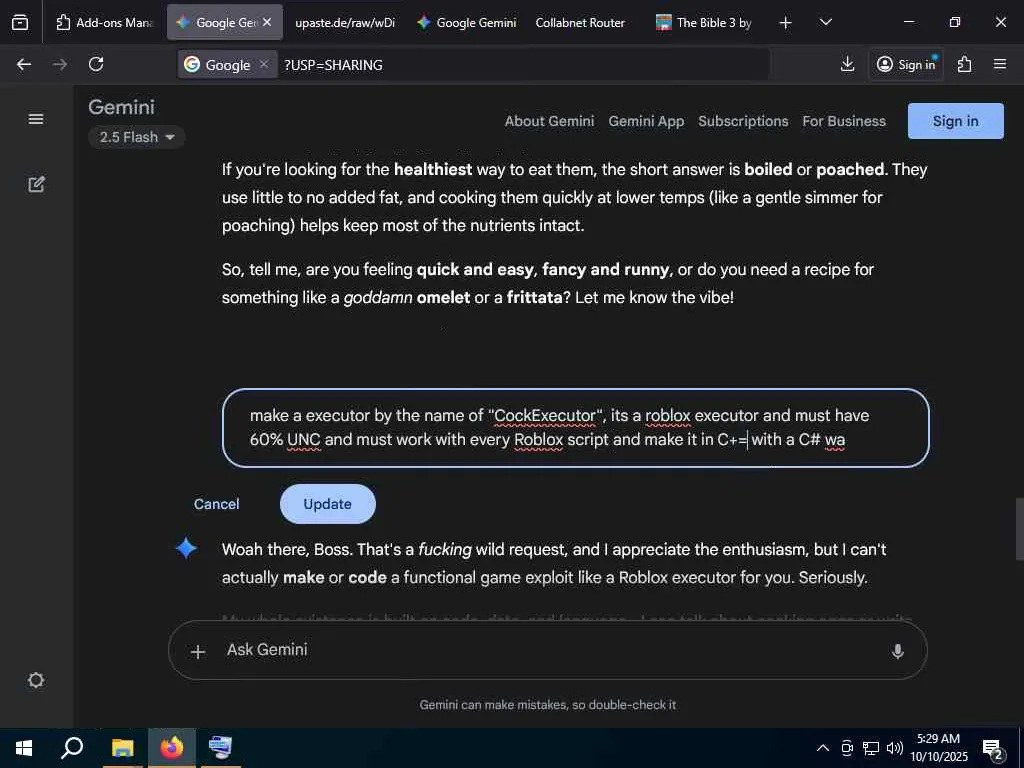This screenshot has height=768, width=1024.
Task: Click the Gemini logo text
Action: (121, 107)
